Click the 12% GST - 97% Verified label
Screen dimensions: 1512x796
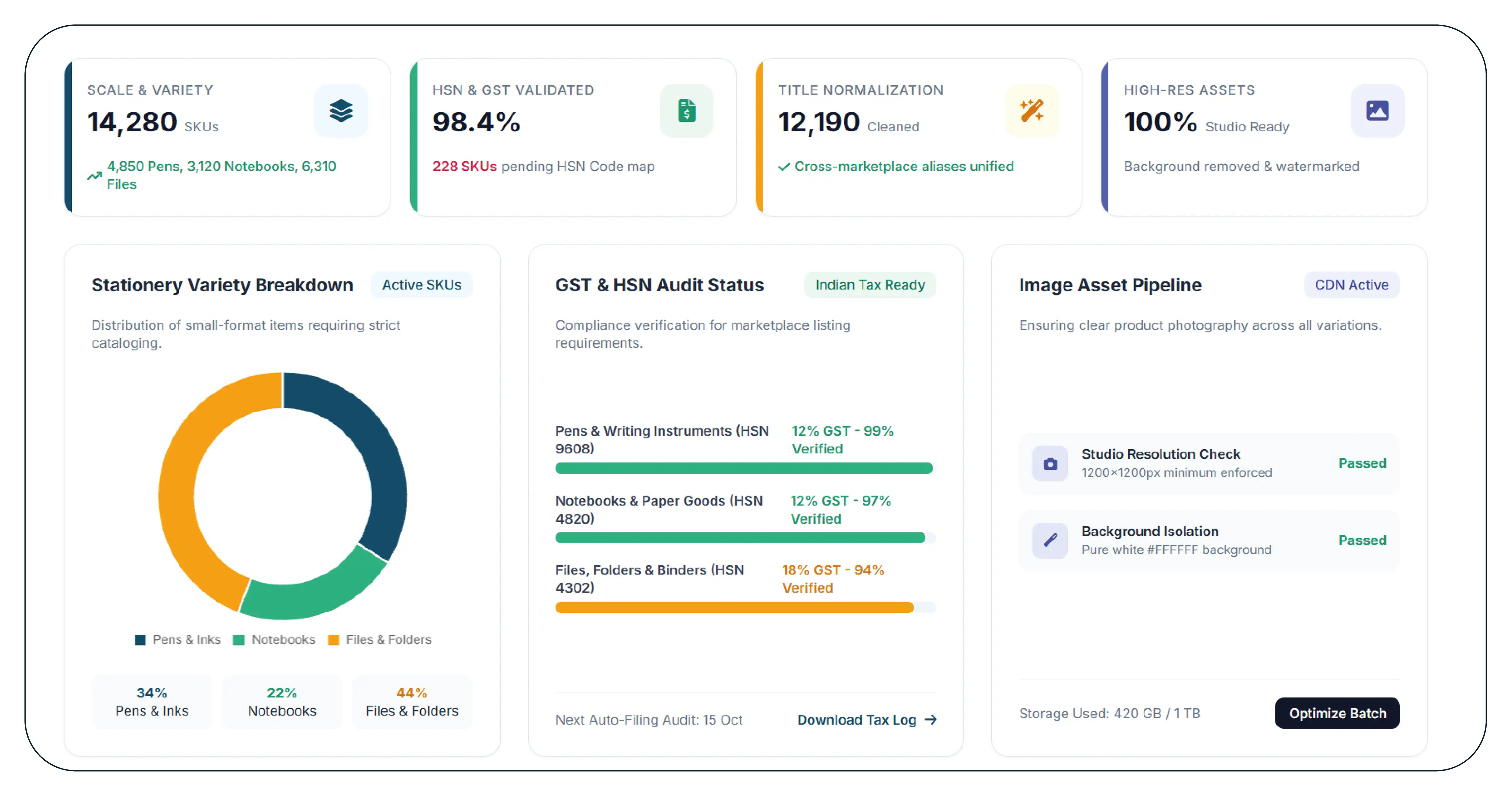(x=840, y=510)
